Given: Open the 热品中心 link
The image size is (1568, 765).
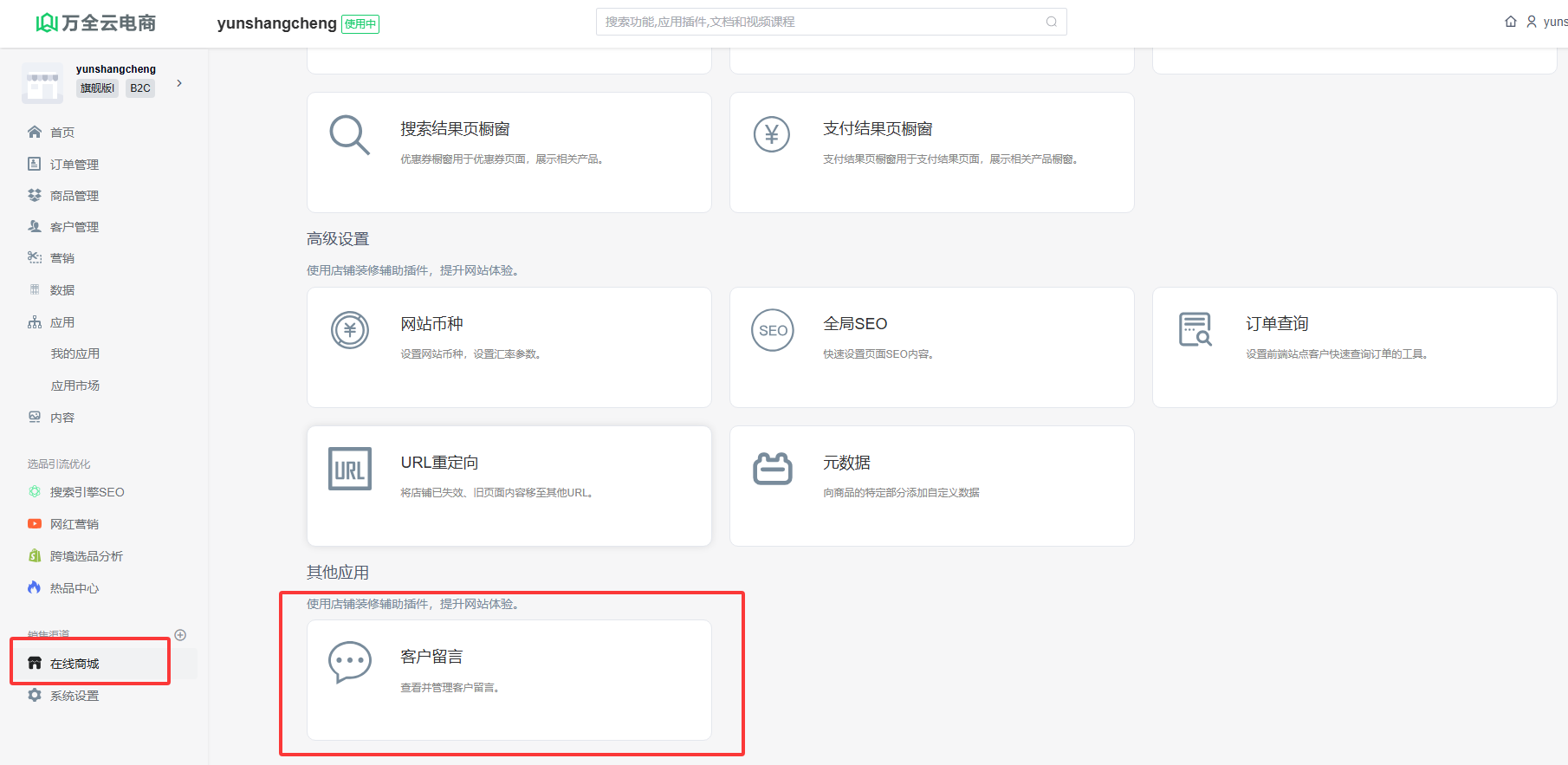Looking at the screenshot, I should (x=74, y=588).
